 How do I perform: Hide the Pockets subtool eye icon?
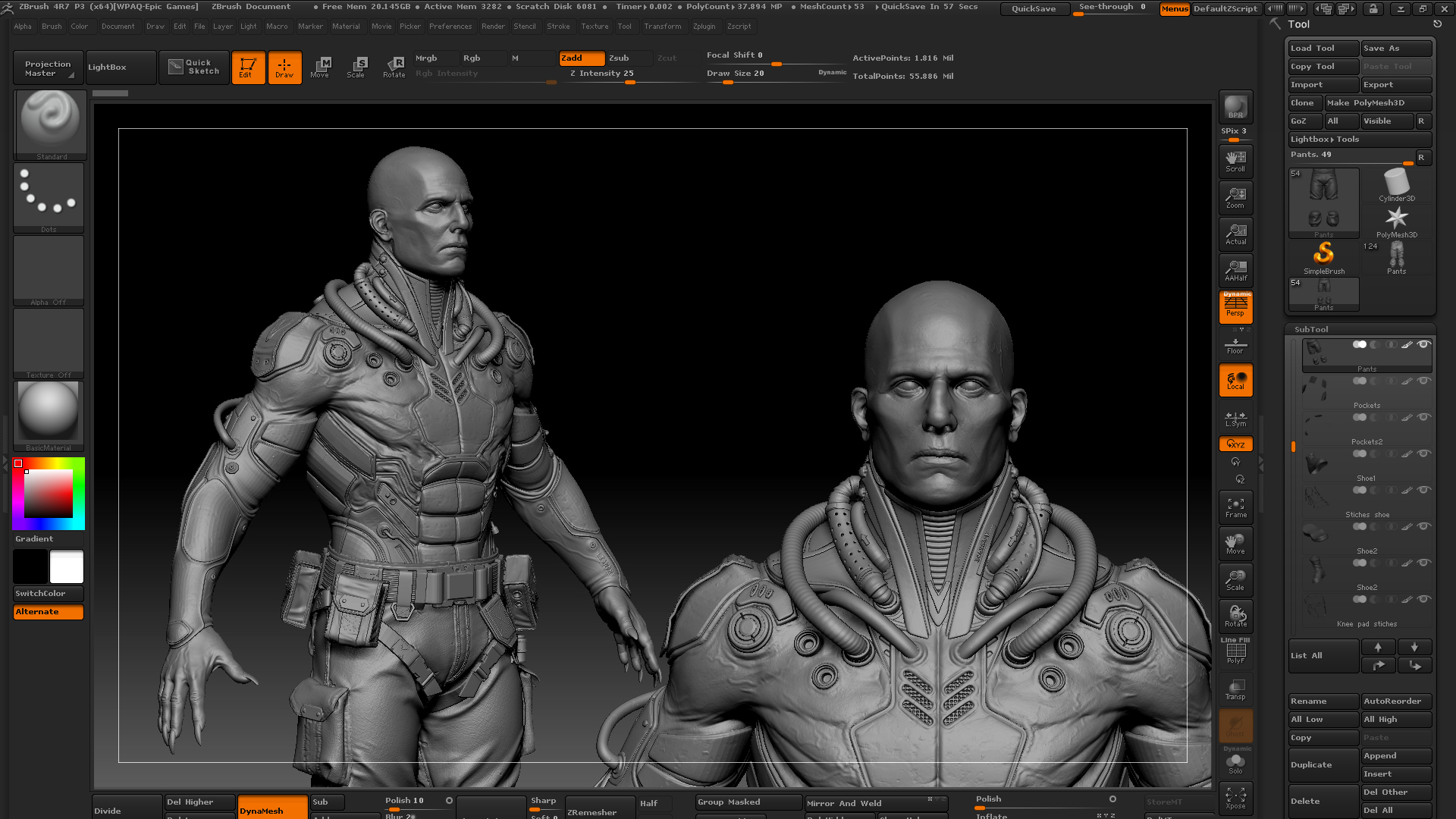(1423, 381)
